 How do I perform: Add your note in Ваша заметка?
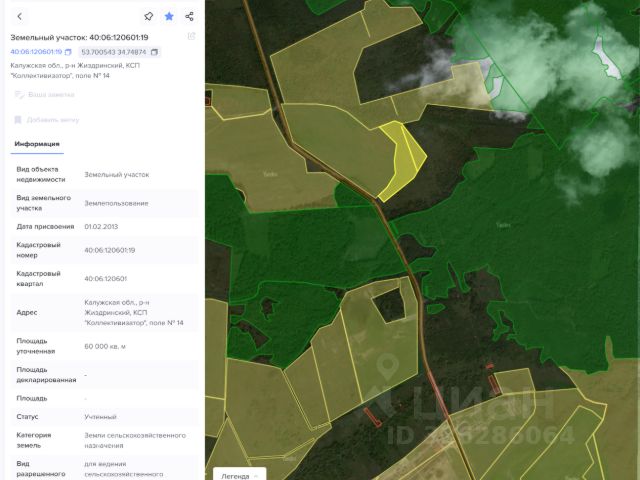click(x=44, y=95)
